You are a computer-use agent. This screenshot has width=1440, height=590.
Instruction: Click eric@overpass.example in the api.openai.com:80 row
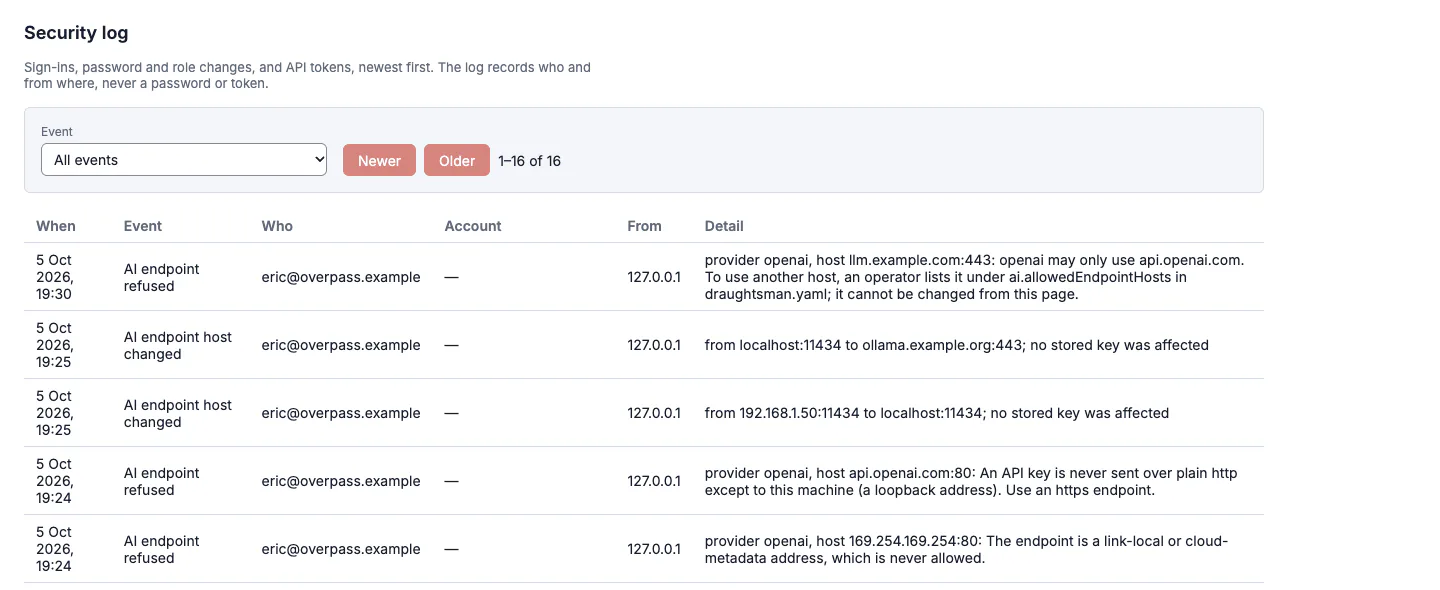(x=341, y=481)
